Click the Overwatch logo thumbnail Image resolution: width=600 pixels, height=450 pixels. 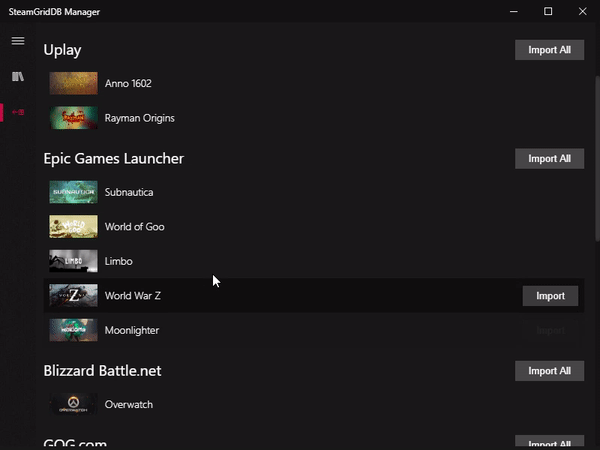(73, 404)
